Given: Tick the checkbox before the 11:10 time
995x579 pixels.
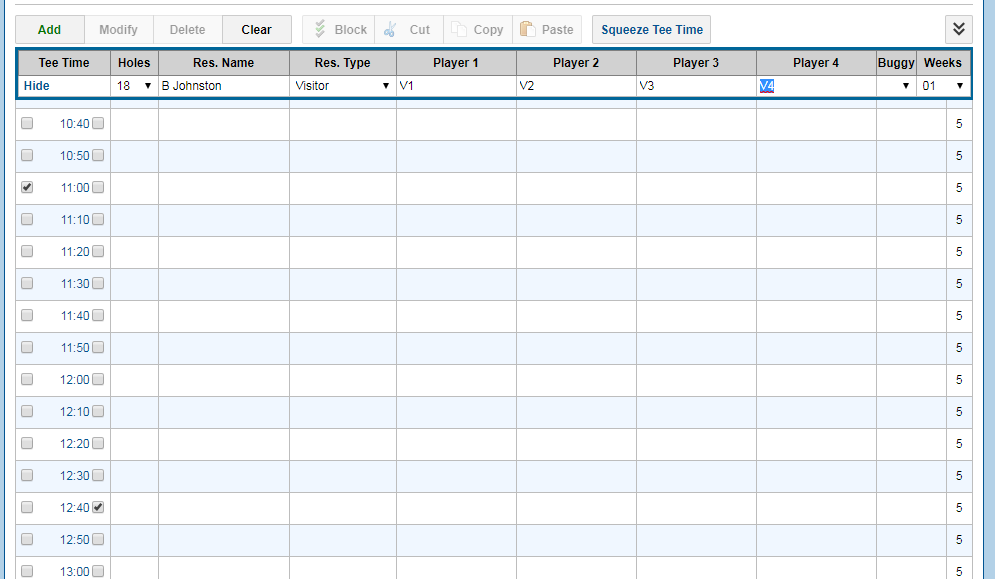Looking at the screenshot, I should tap(27, 219).
